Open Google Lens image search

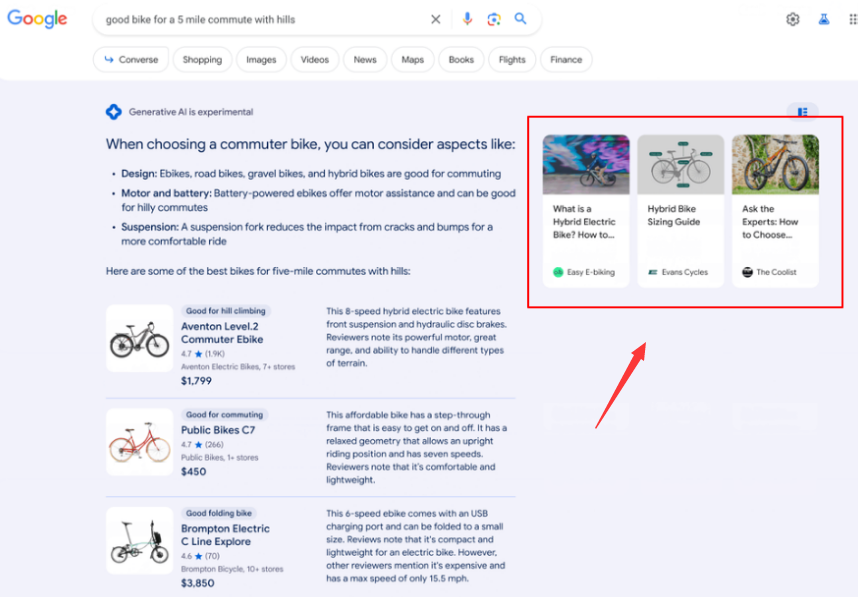494,19
